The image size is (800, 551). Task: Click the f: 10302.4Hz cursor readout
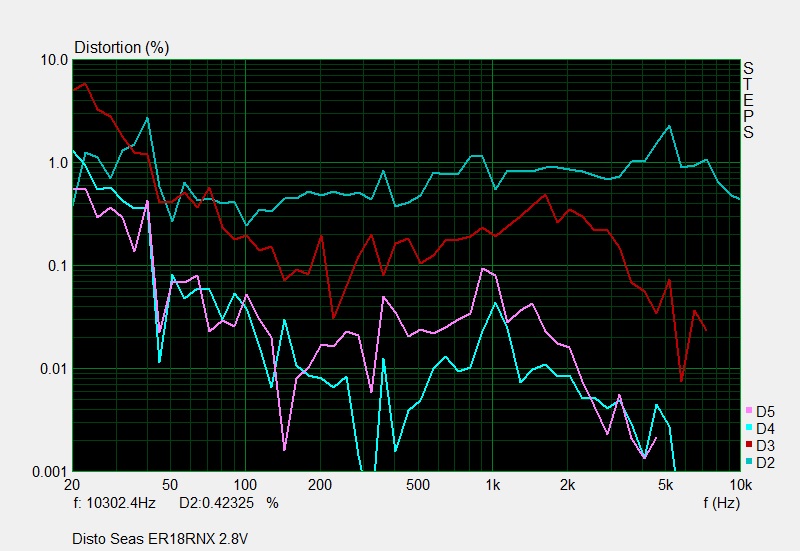pyautogui.click(x=116, y=503)
